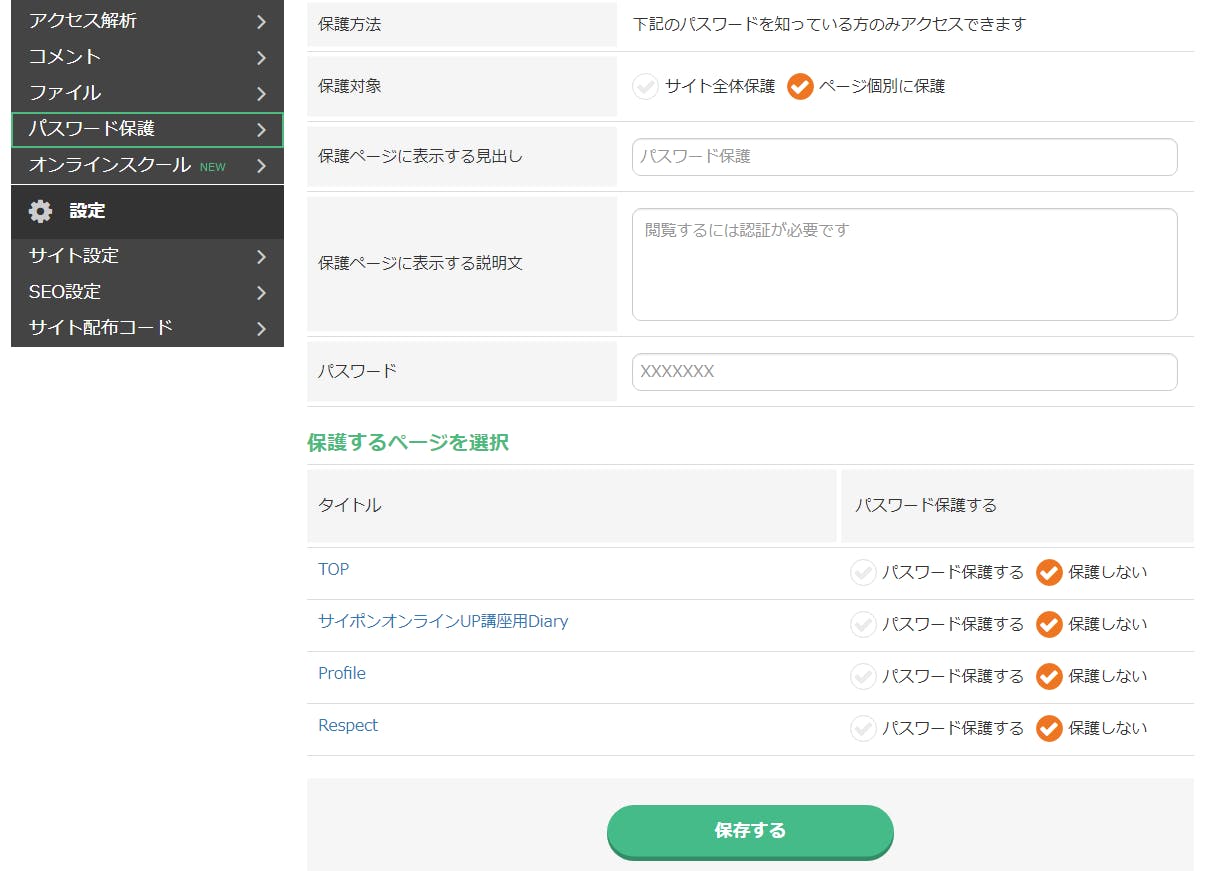Viewport: 1207px width, 871px height.
Task: Click the 保存する button
Action: click(x=750, y=831)
